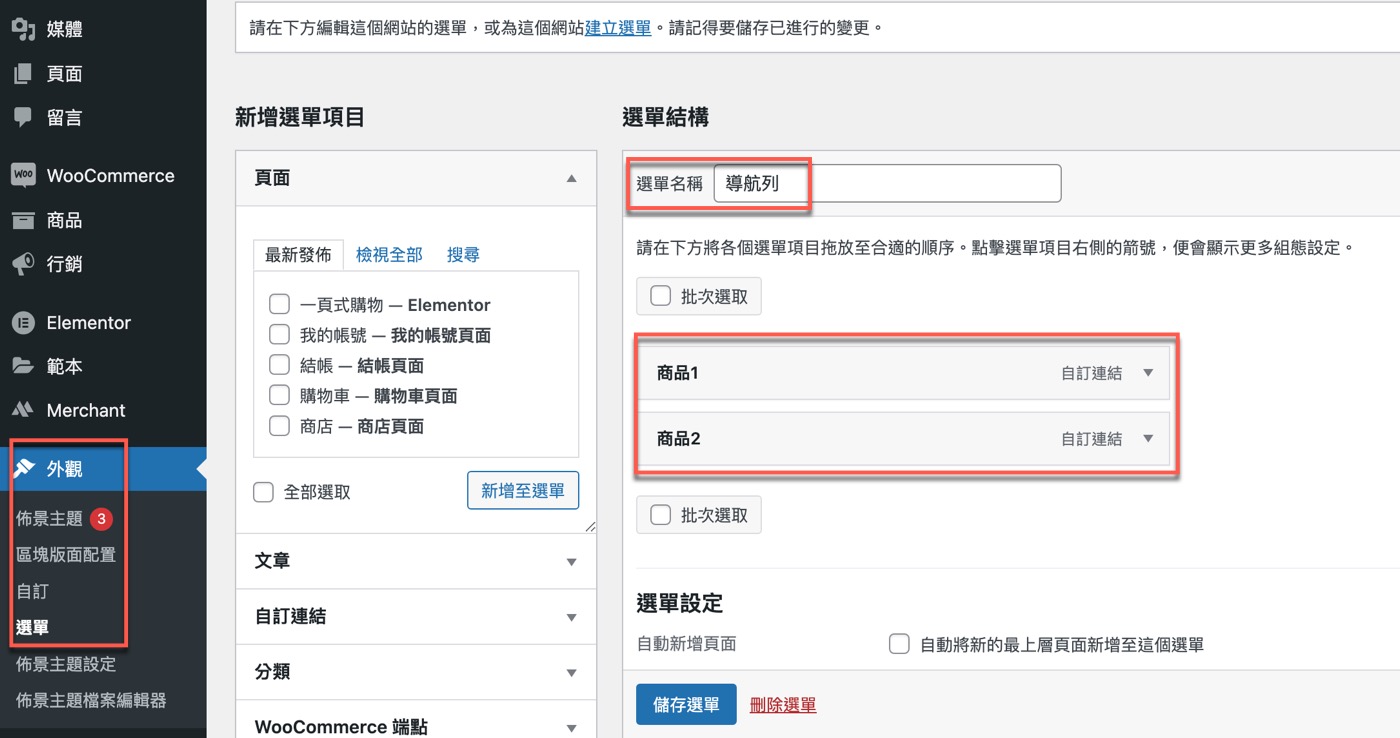This screenshot has width=1400, height=738.
Task: Open the 佈景主題 submenu item
Action: [x=50, y=518]
